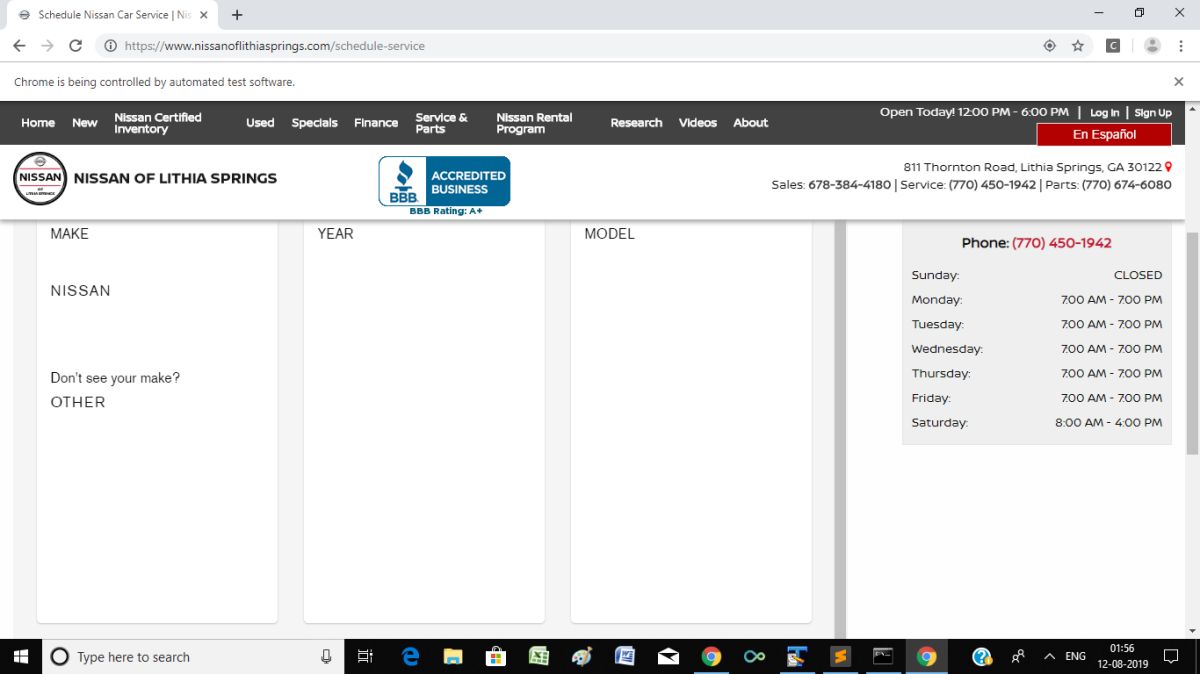Screen dimensions: 1200x674
Task: Click the Home menu item
Action: pos(38,123)
